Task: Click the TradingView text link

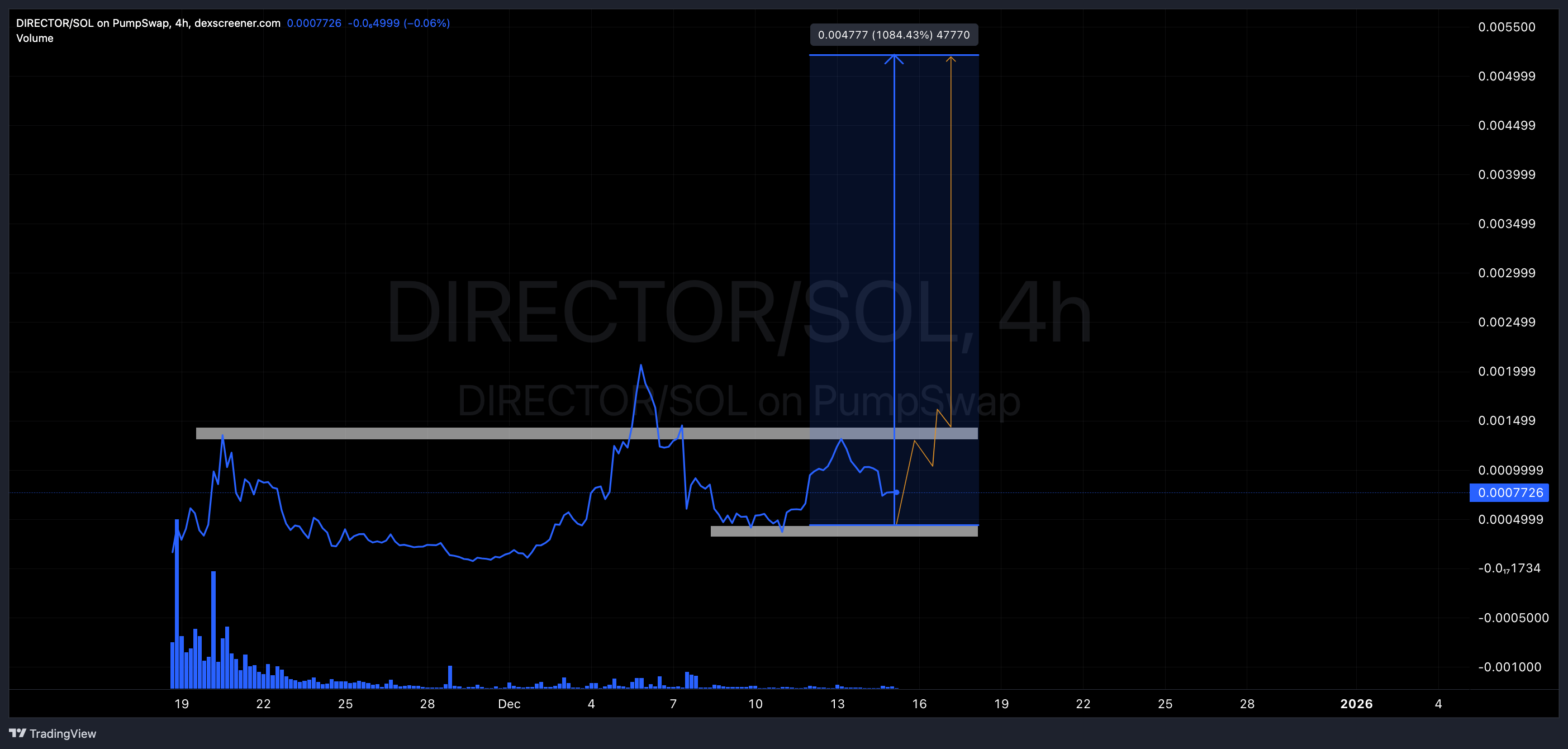Action: pos(63,733)
